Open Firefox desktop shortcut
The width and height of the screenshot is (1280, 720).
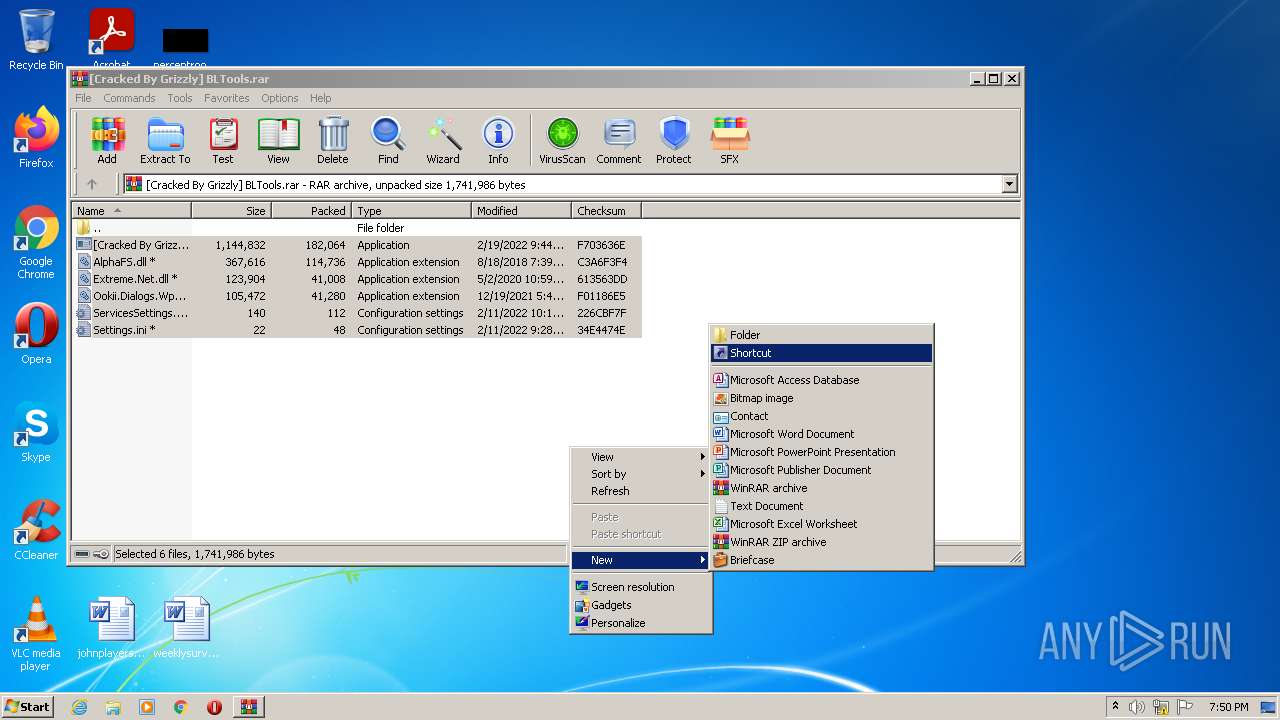[x=36, y=138]
